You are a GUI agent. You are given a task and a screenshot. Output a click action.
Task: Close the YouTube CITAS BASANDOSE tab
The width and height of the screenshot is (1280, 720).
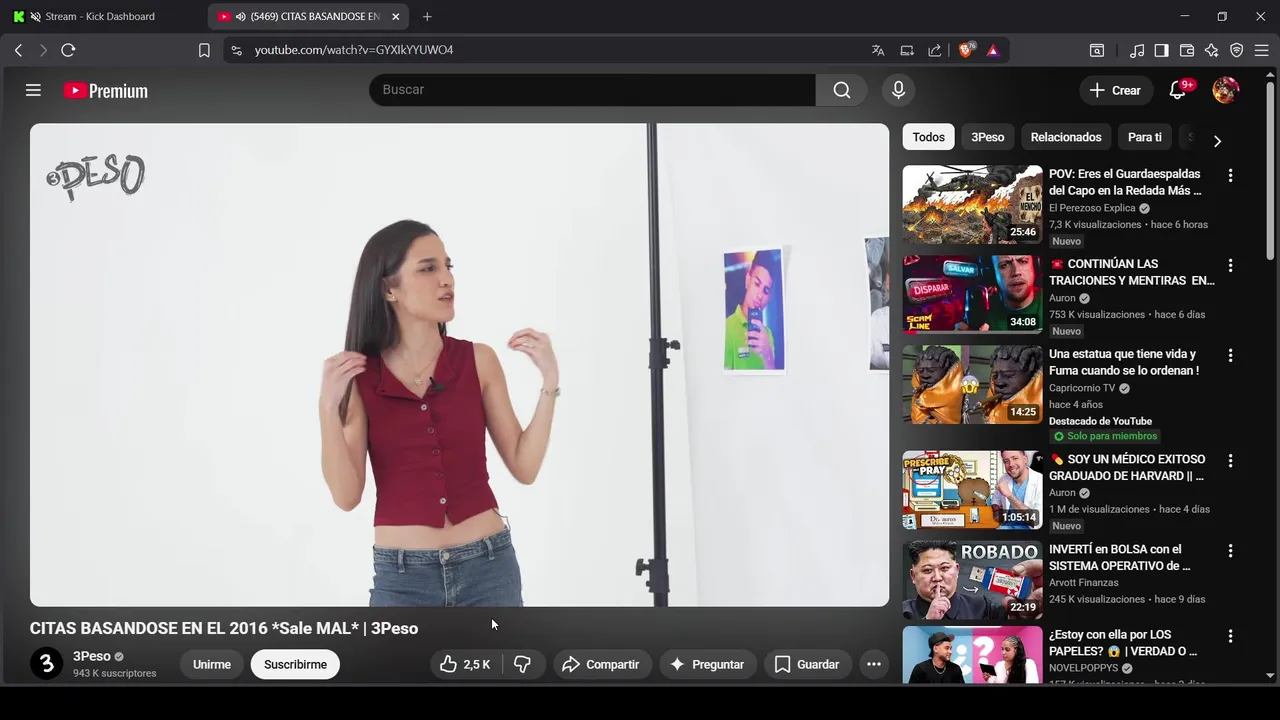(396, 17)
